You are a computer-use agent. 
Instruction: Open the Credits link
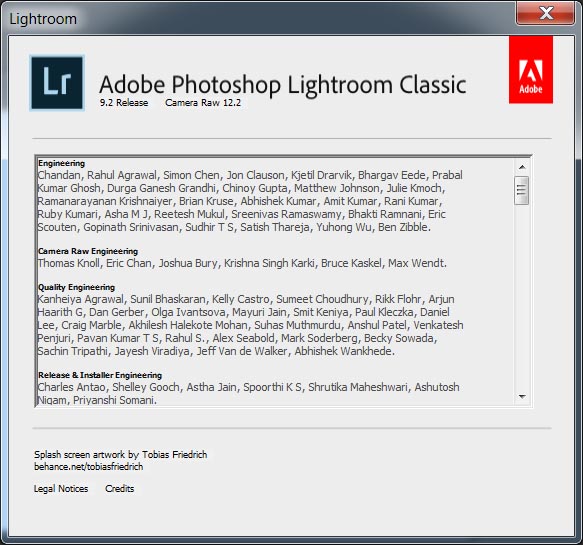click(119, 488)
